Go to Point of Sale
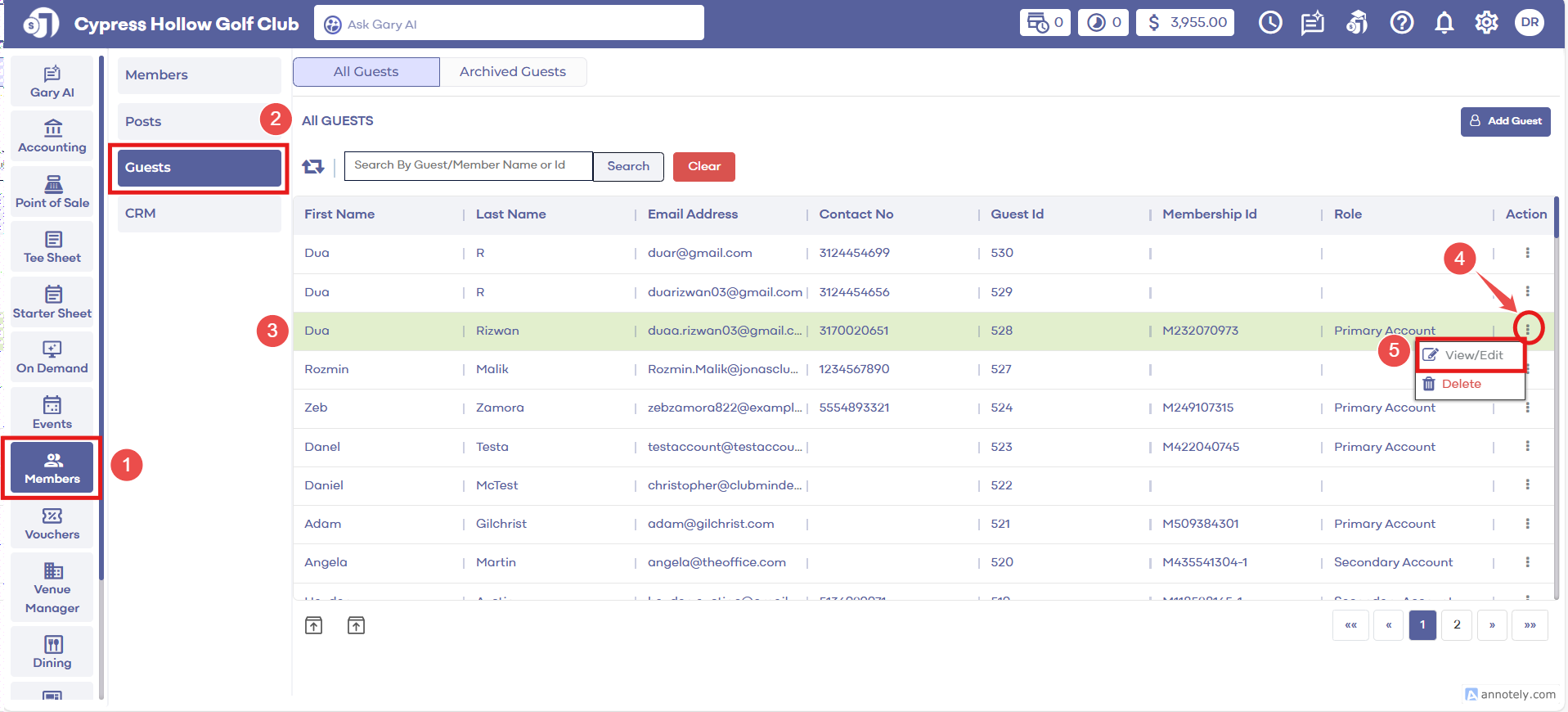This screenshot has height=712, width=1568. pyautogui.click(x=52, y=192)
